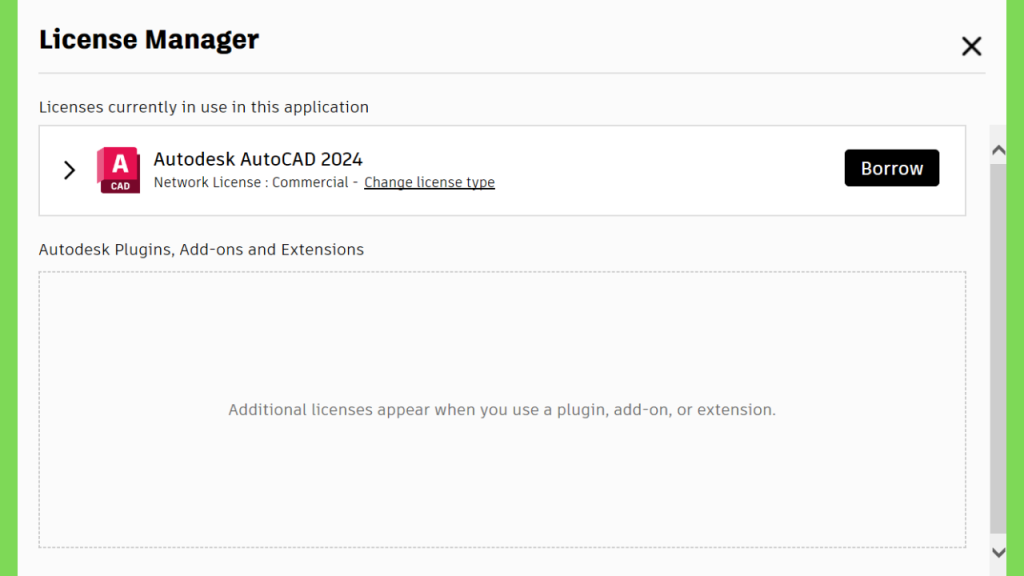Click the green border right of the dialog
Viewport: 1024px width, 576px height.
tap(1015, 288)
